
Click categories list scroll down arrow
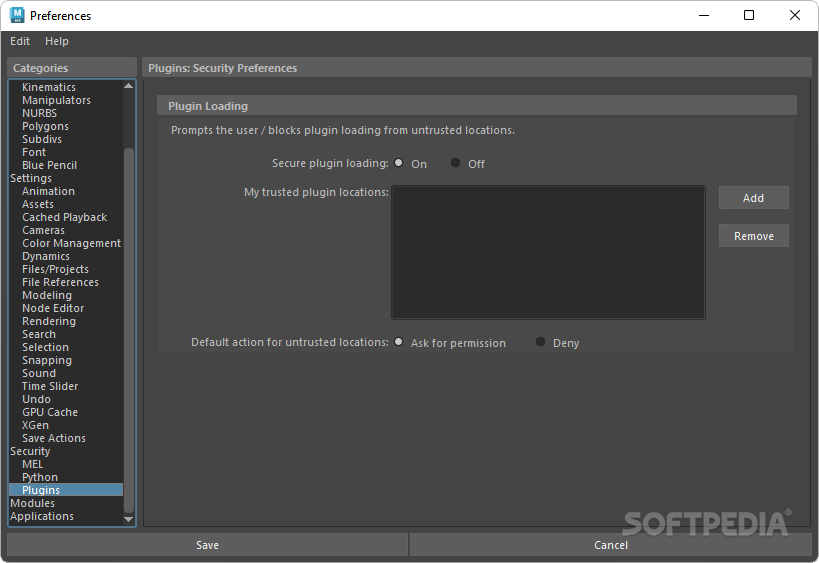pos(128,519)
